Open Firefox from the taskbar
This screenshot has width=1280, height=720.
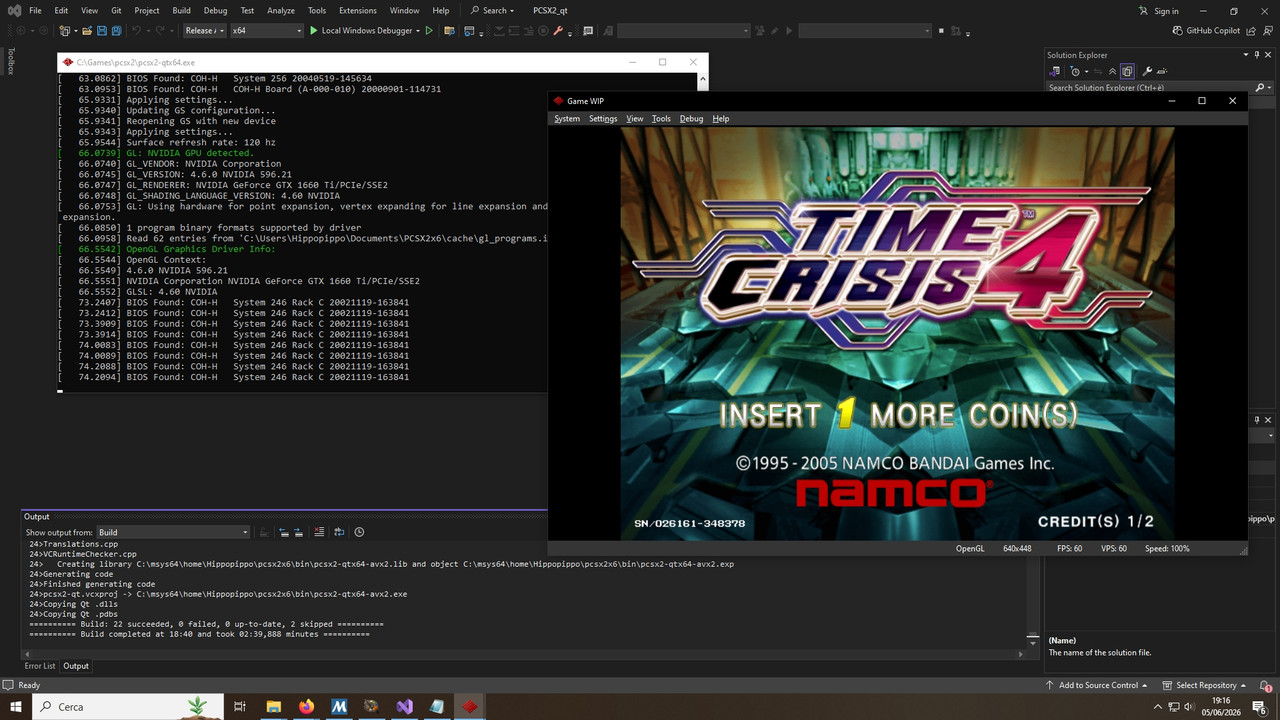[306, 706]
